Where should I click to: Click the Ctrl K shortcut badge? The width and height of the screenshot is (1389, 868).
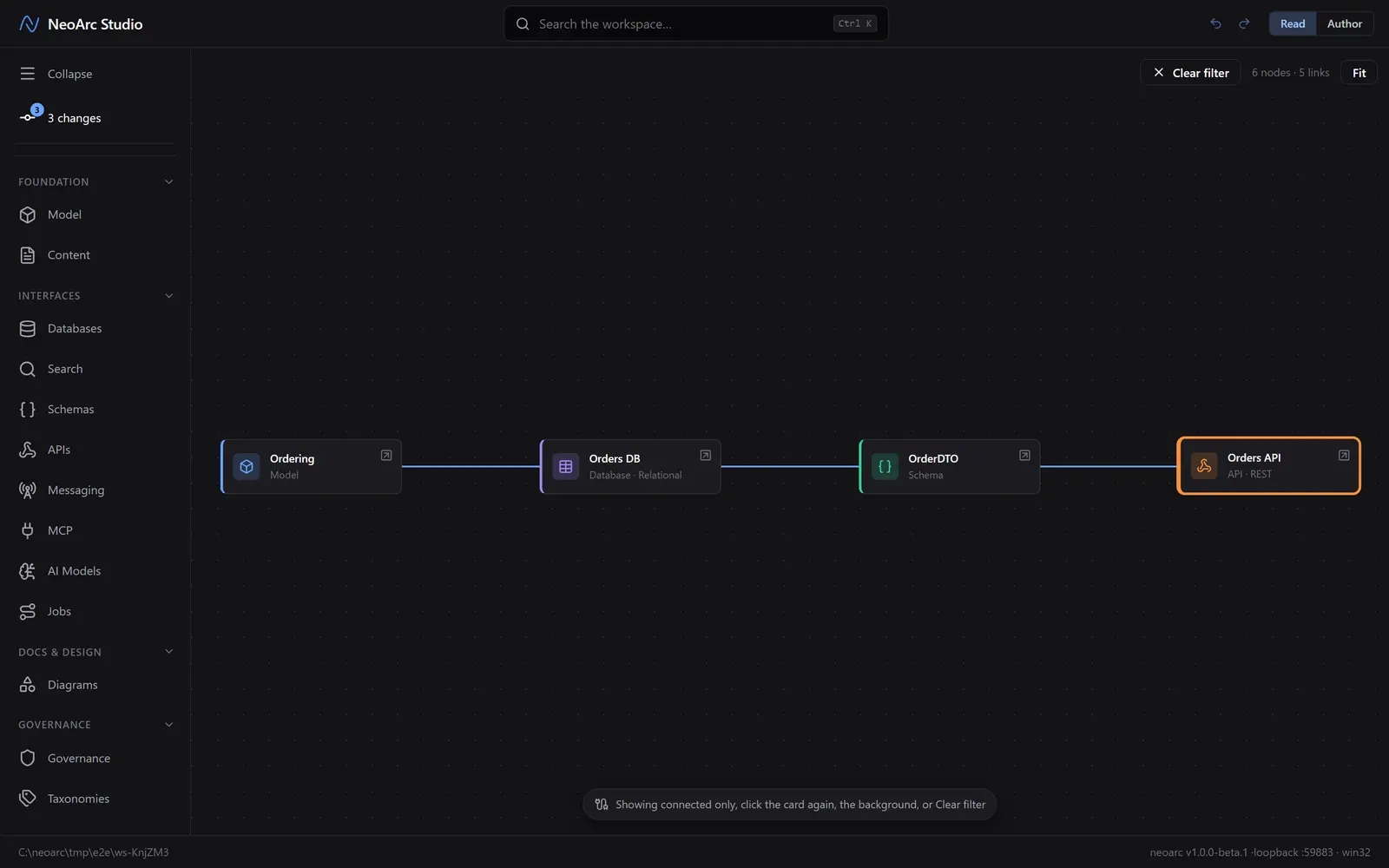pos(855,23)
